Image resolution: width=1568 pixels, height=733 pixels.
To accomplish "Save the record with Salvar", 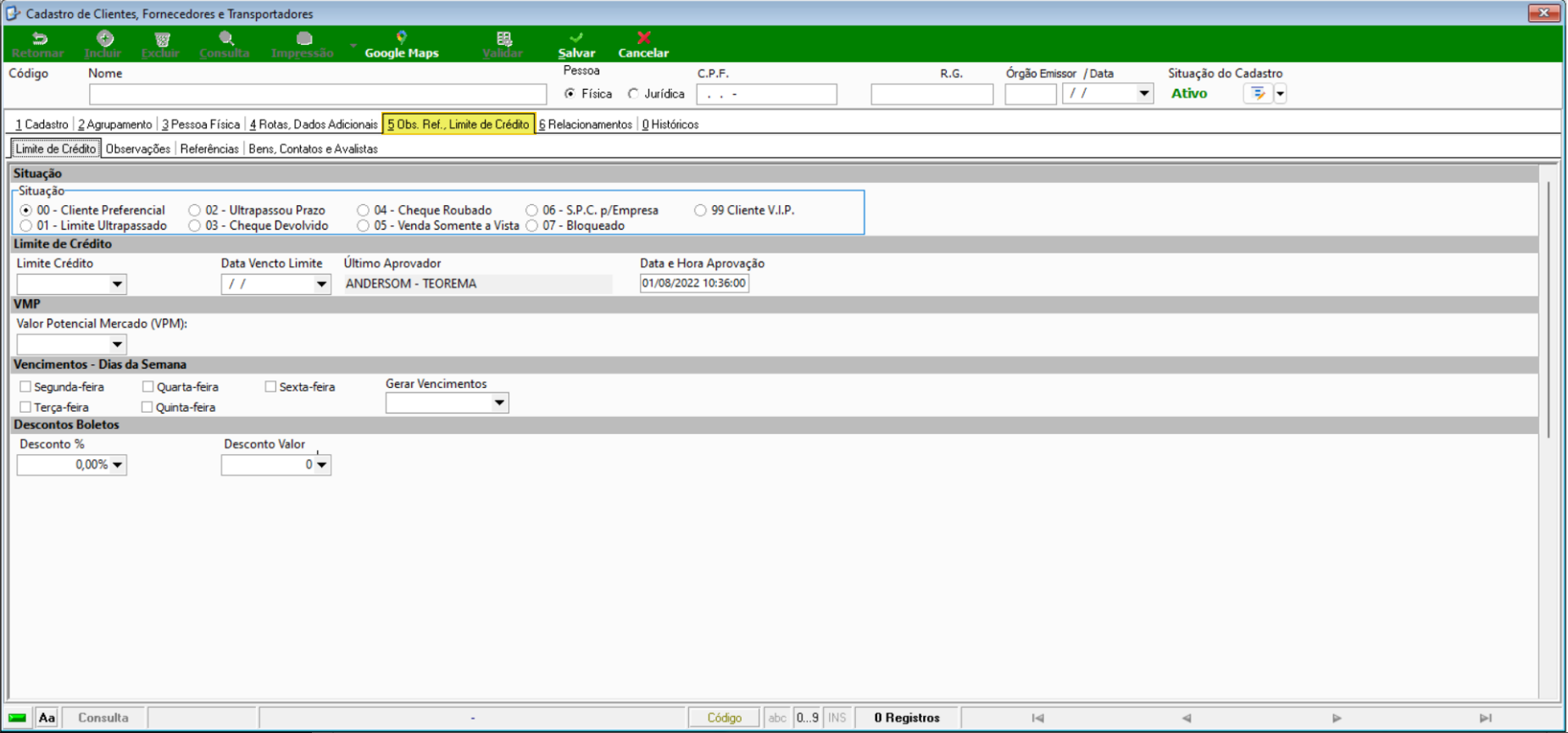I will point(576,45).
